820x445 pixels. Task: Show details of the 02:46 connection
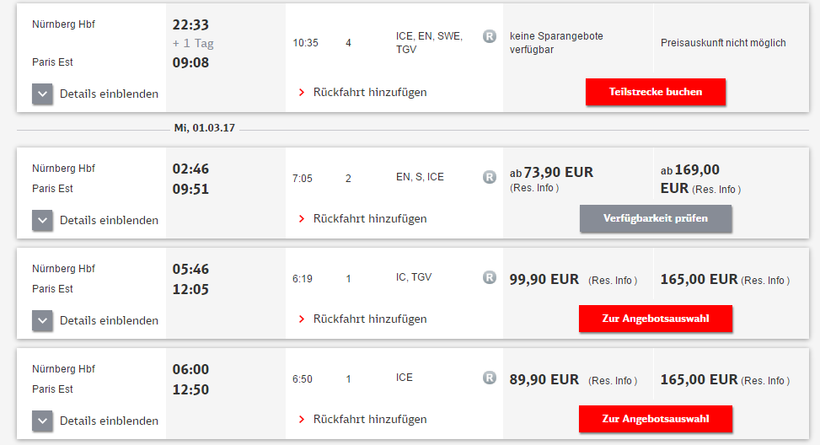point(42,220)
